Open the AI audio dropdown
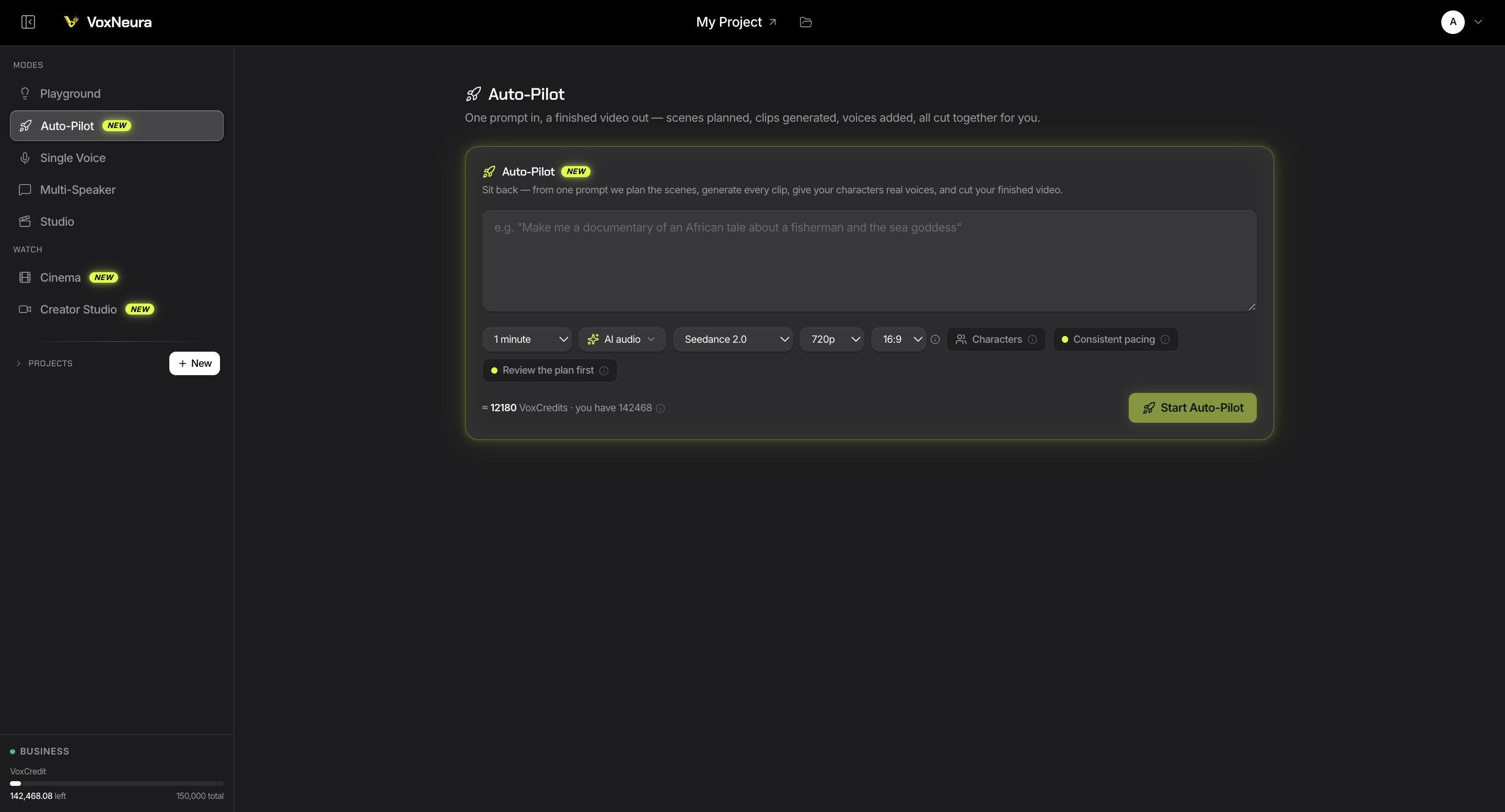The image size is (1505, 812). tap(622, 340)
